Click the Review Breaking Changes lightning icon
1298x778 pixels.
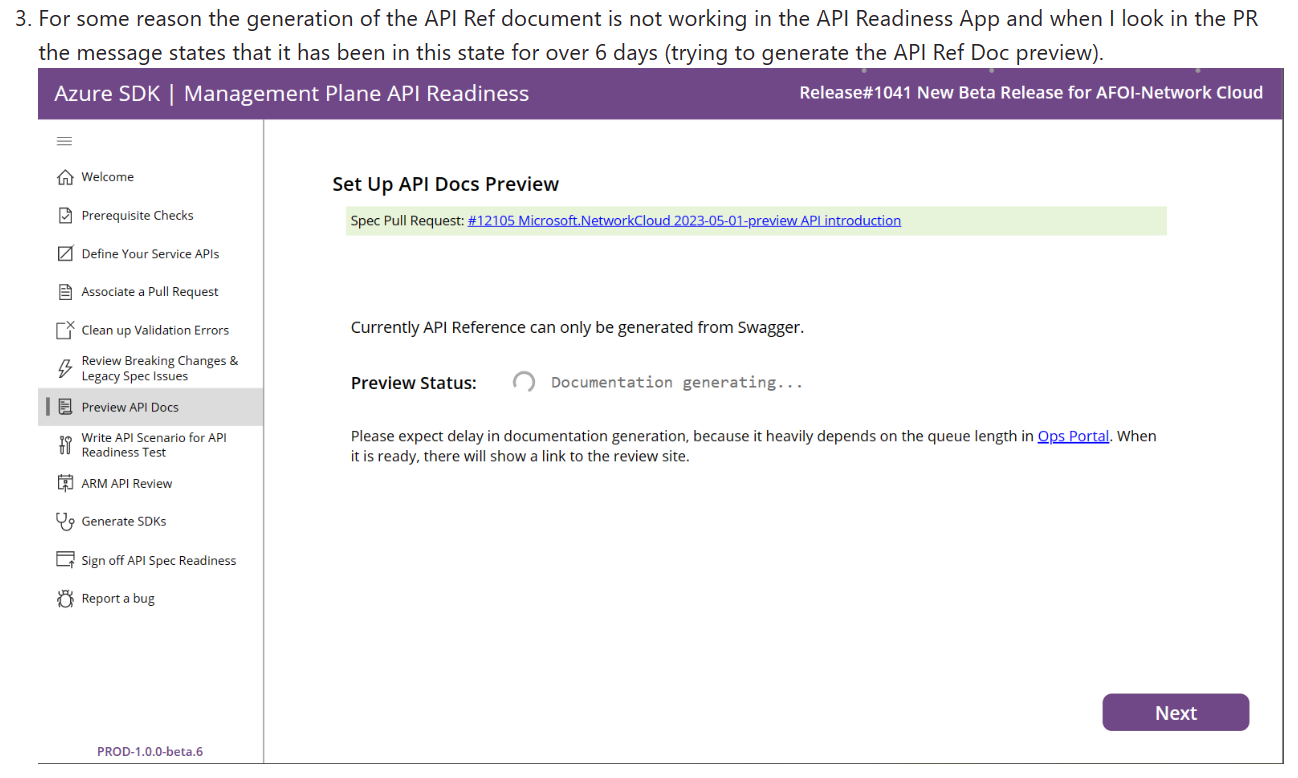point(65,367)
